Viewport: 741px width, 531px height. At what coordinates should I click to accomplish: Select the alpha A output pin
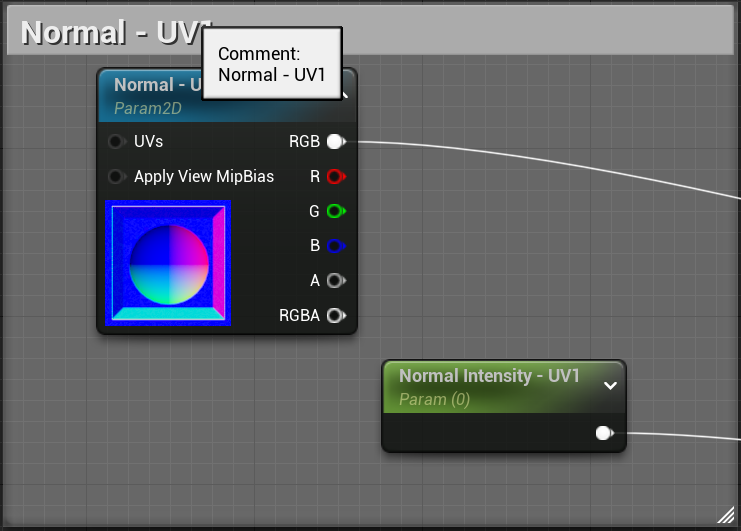tap(334, 281)
